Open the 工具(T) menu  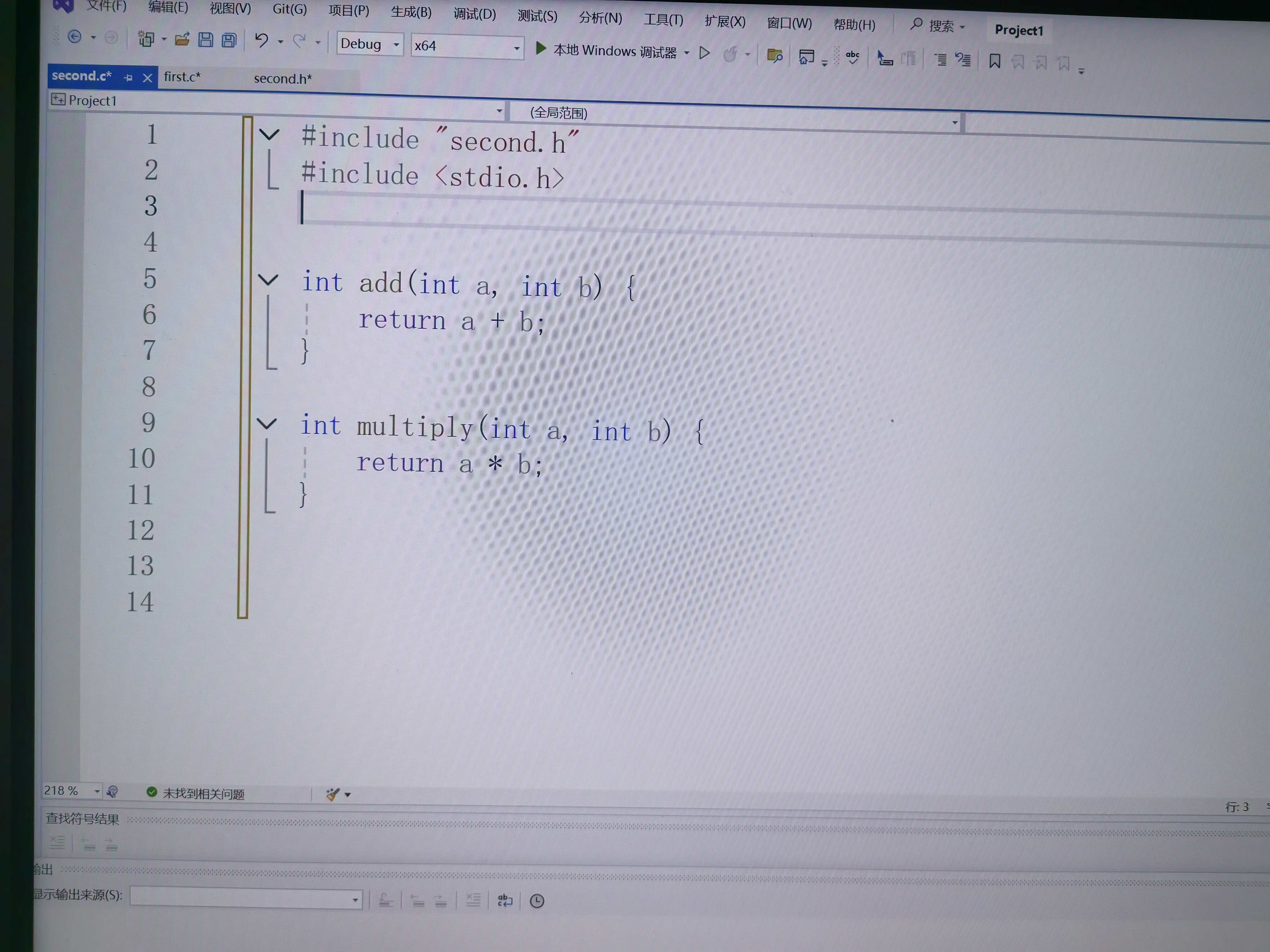(663, 20)
